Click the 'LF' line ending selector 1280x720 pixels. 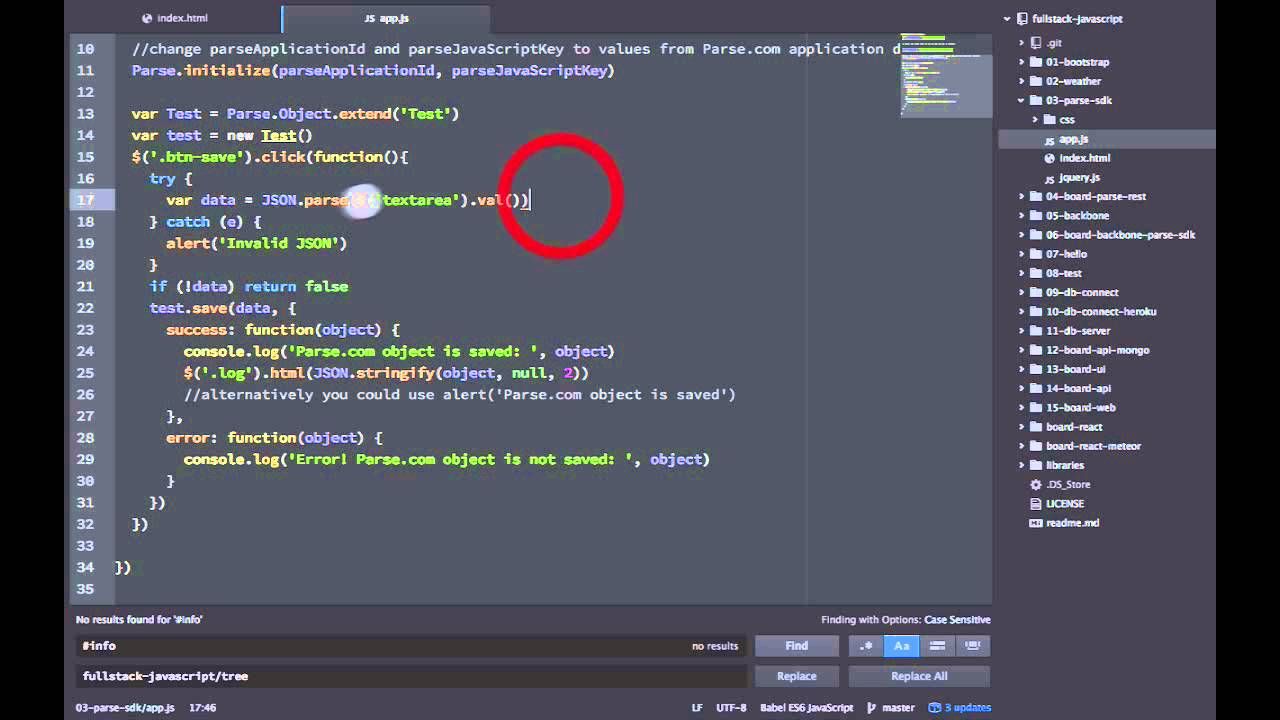click(697, 708)
